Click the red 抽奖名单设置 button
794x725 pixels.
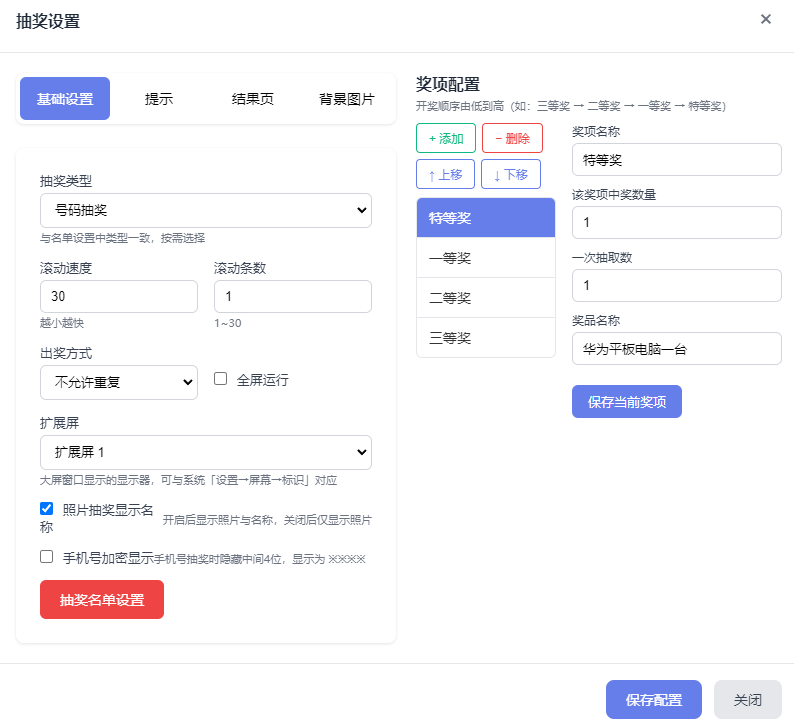(102, 599)
